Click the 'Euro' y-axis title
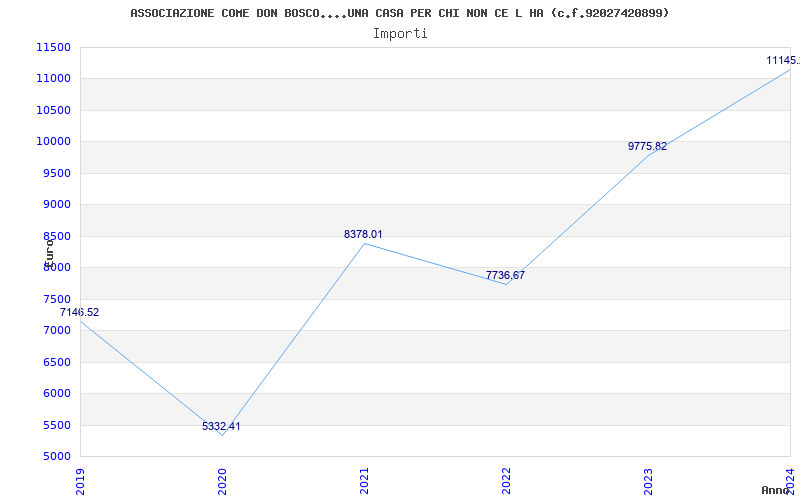This screenshot has height=500, width=800. (x=49, y=253)
